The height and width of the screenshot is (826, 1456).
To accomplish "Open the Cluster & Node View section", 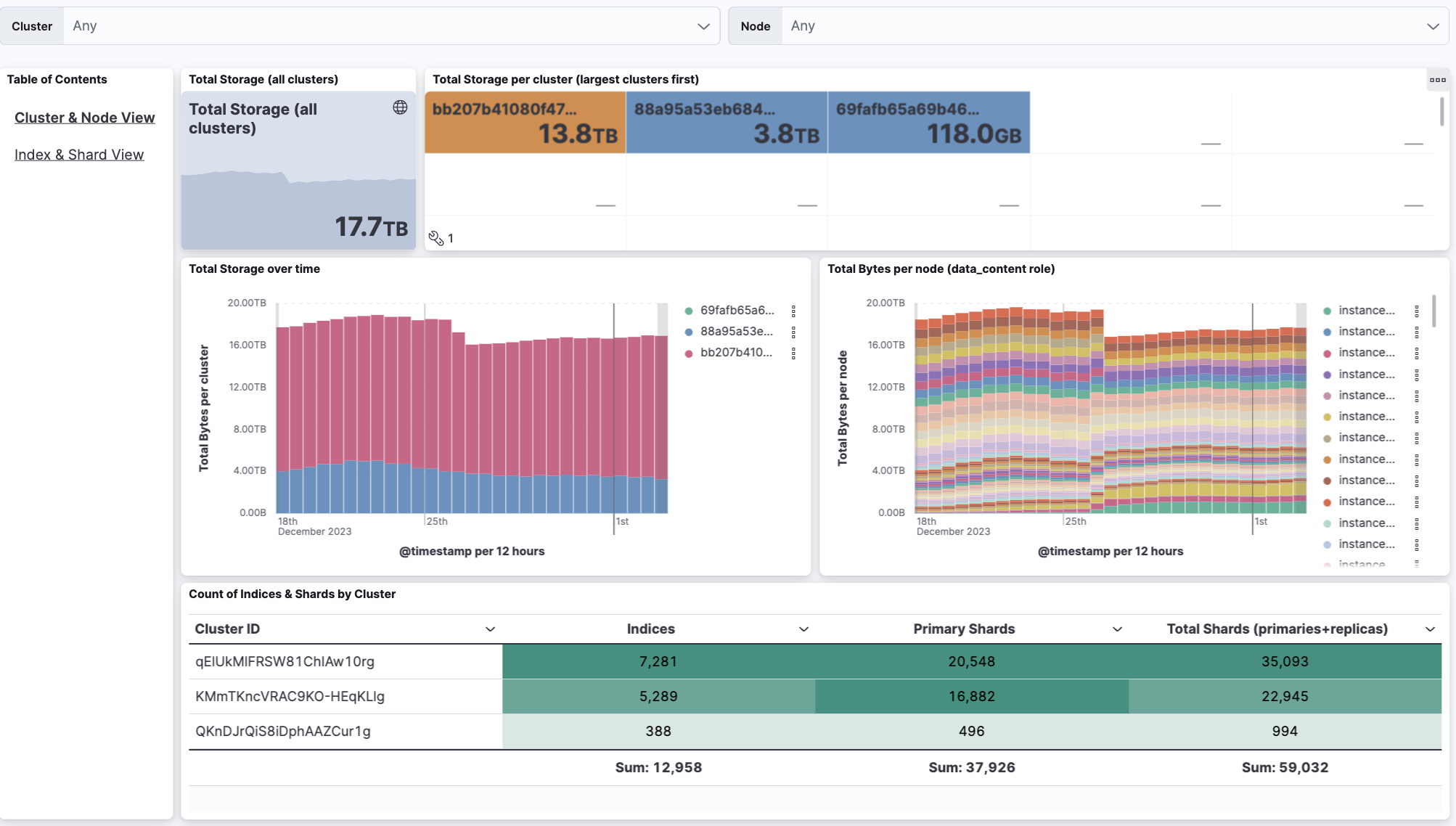I will (x=85, y=118).
